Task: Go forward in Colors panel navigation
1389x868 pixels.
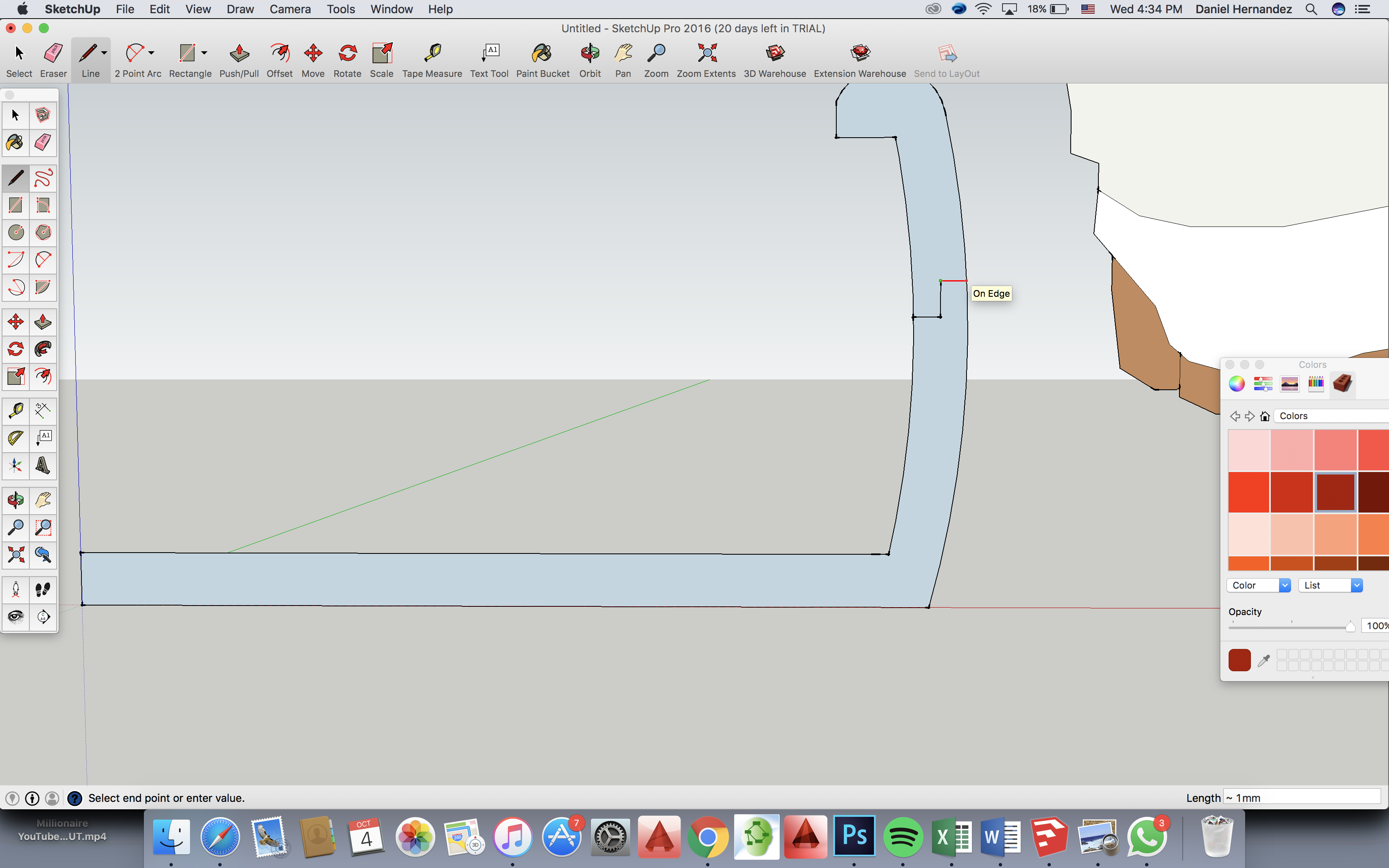Action: pos(1250,416)
